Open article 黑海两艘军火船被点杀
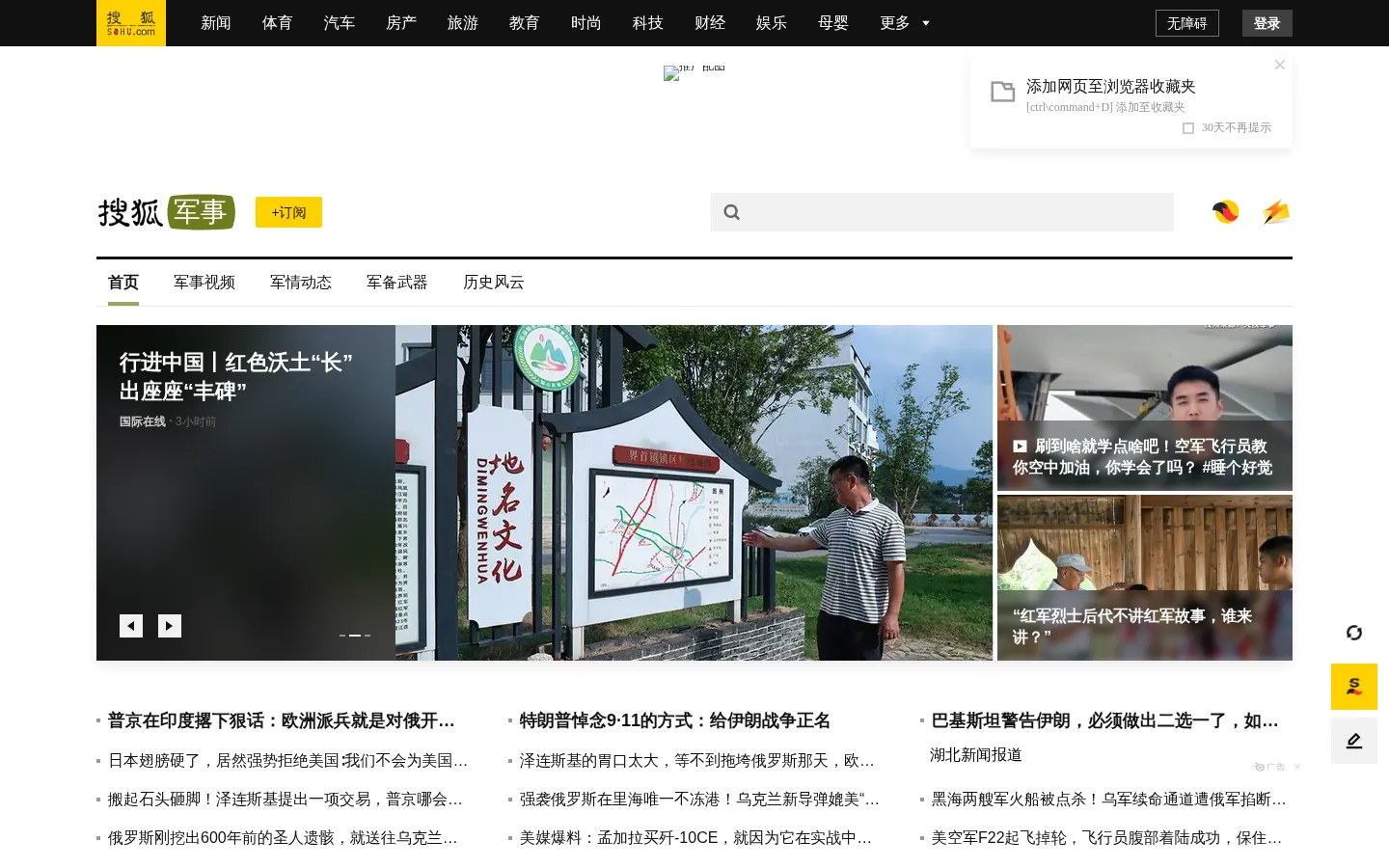Screen dimensions: 1389x868 (1109, 800)
